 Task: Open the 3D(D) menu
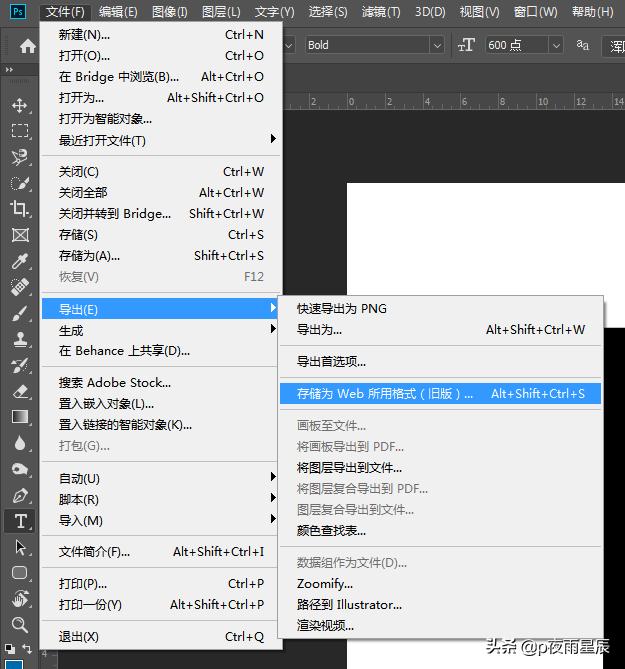(x=430, y=12)
